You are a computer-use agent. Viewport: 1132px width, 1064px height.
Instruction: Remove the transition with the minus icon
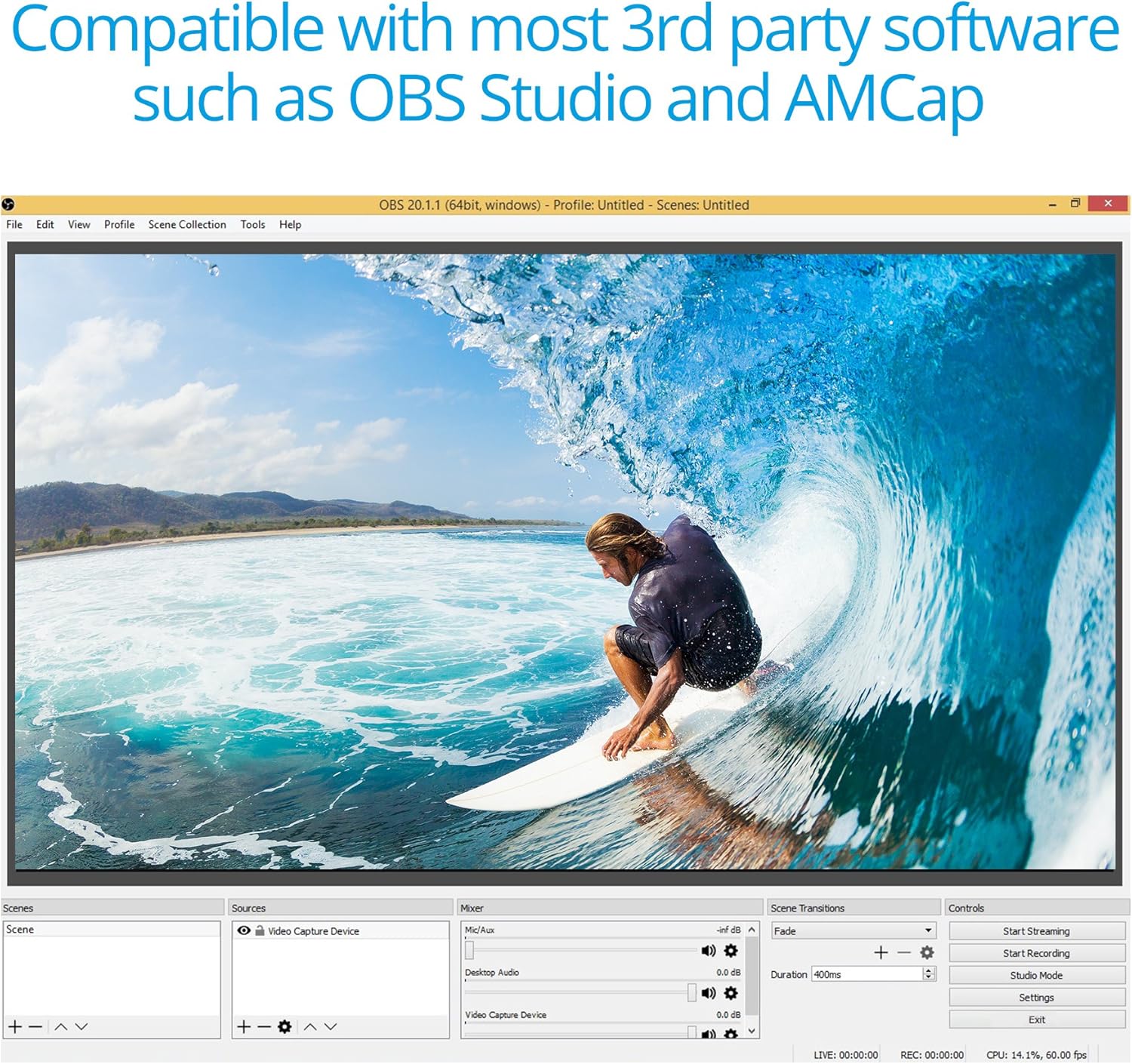[x=904, y=953]
